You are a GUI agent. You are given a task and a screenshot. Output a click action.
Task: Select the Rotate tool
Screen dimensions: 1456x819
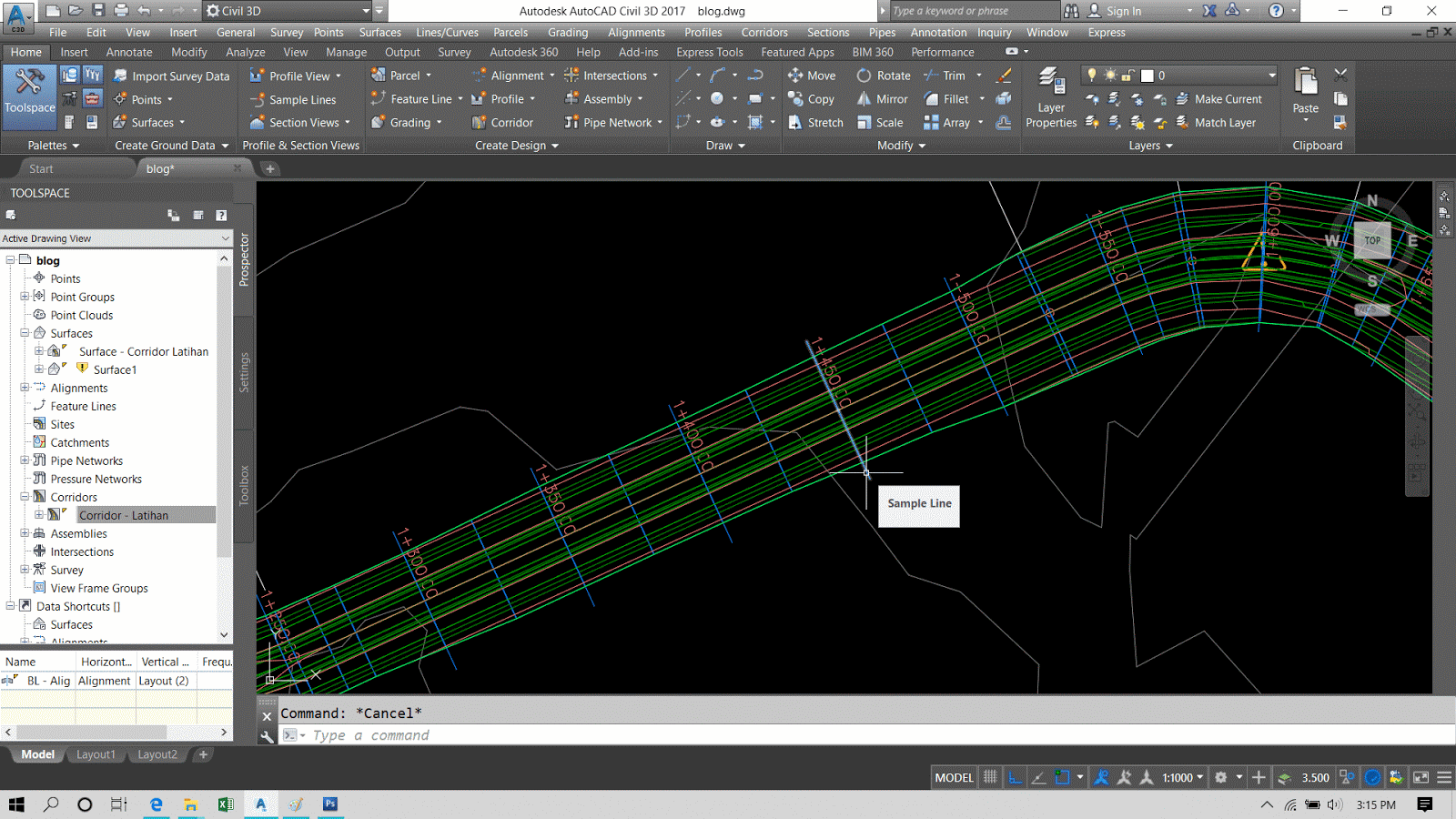point(882,76)
